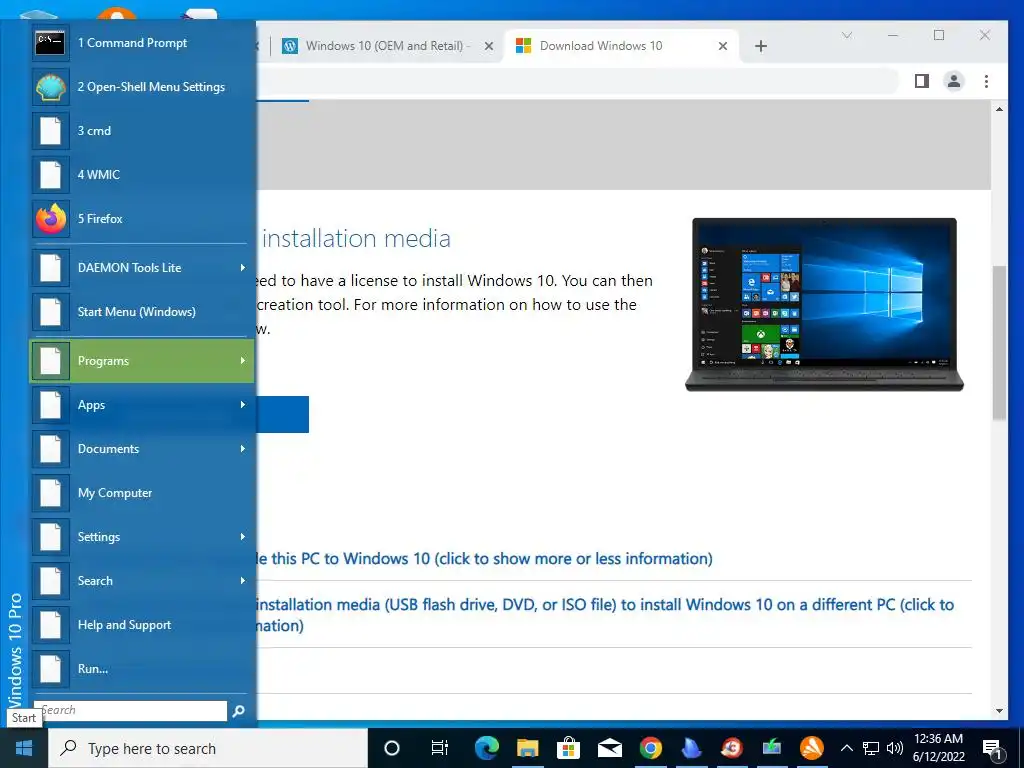Image resolution: width=1024 pixels, height=768 pixels.
Task: Click the scrollbar up arrow
Action: tap(999, 108)
